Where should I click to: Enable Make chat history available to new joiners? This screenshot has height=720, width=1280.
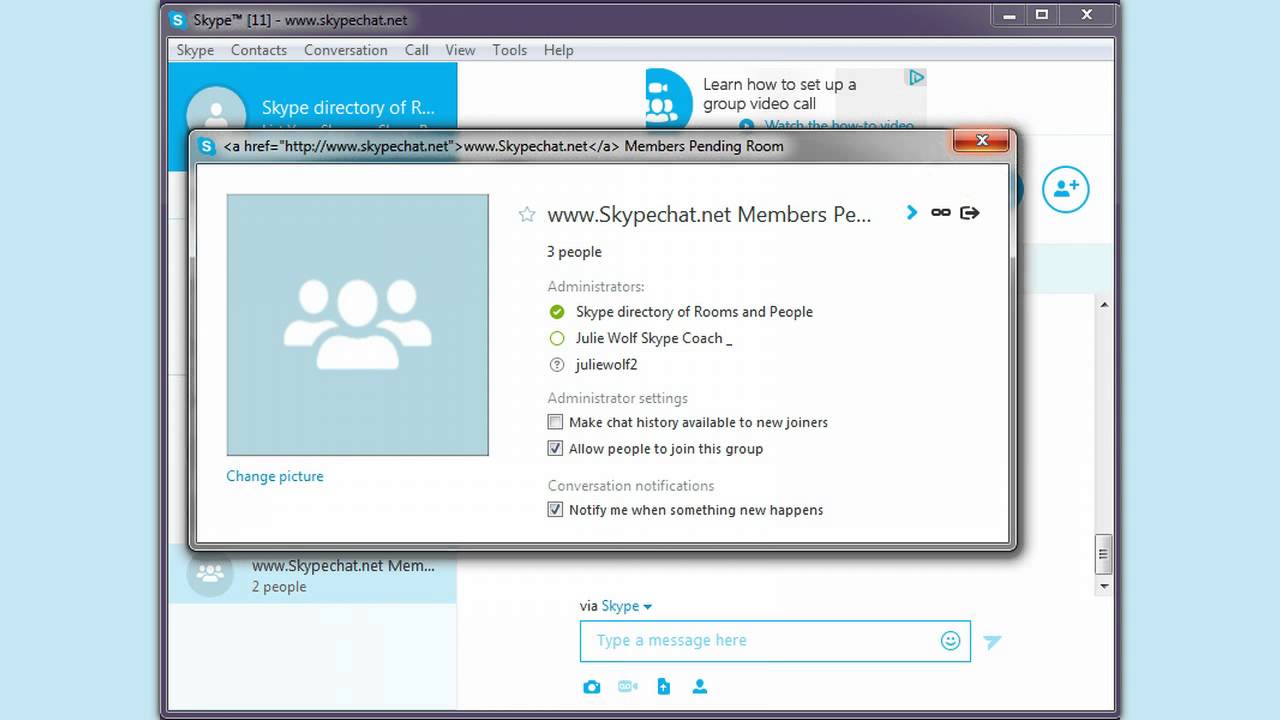(x=555, y=422)
